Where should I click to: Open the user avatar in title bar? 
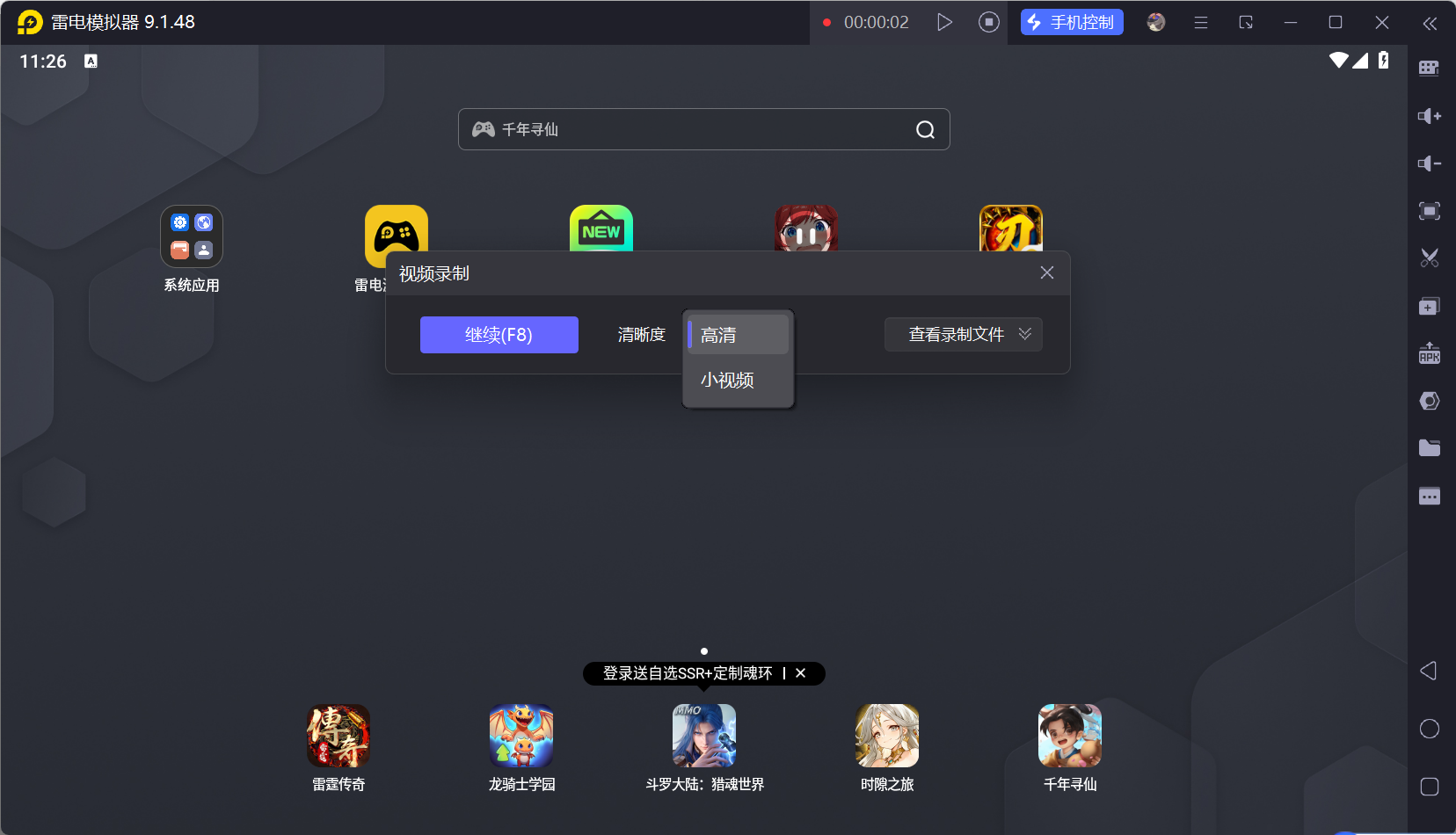click(1156, 22)
